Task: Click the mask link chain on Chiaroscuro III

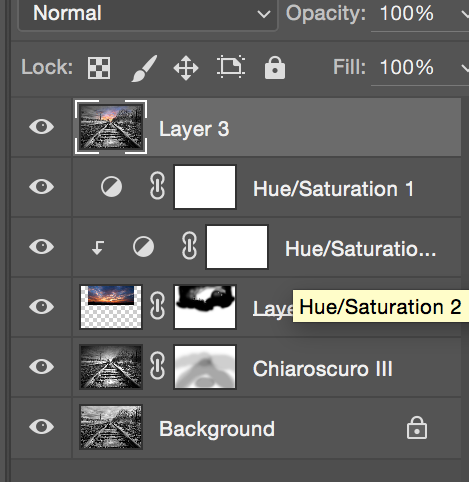Action: pyautogui.click(x=157, y=366)
